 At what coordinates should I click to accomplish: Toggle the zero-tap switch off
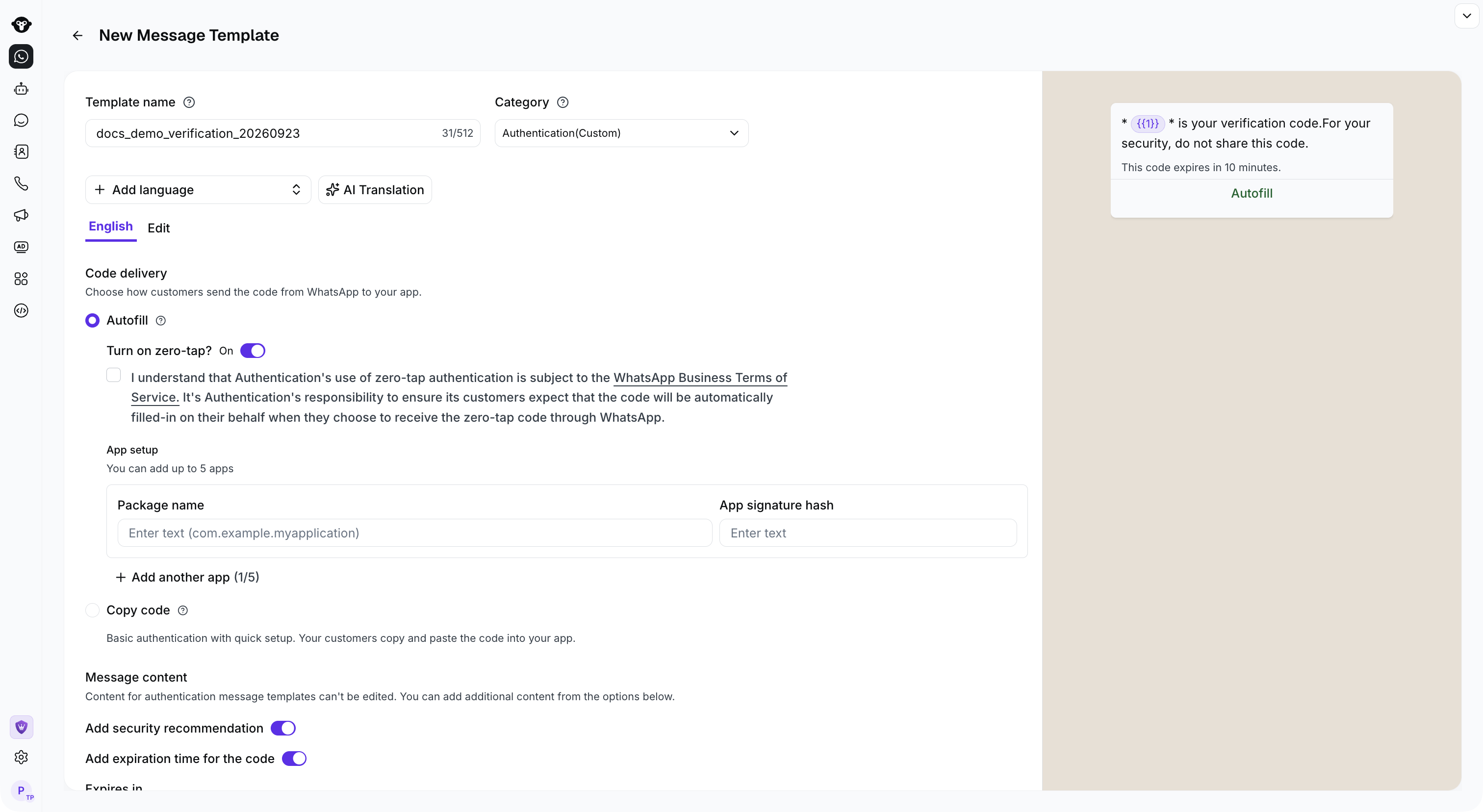[x=253, y=351]
